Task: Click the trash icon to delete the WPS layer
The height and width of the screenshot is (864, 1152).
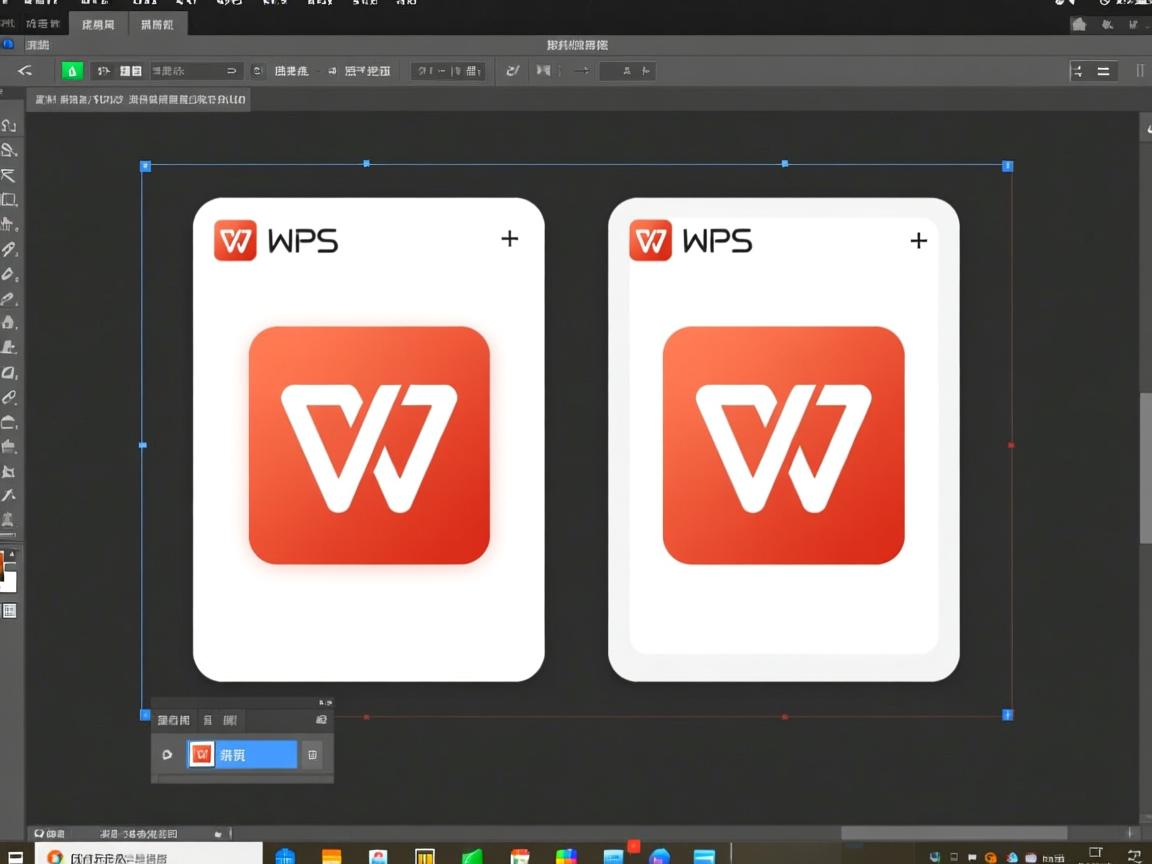Action: click(x=312, y=754)
